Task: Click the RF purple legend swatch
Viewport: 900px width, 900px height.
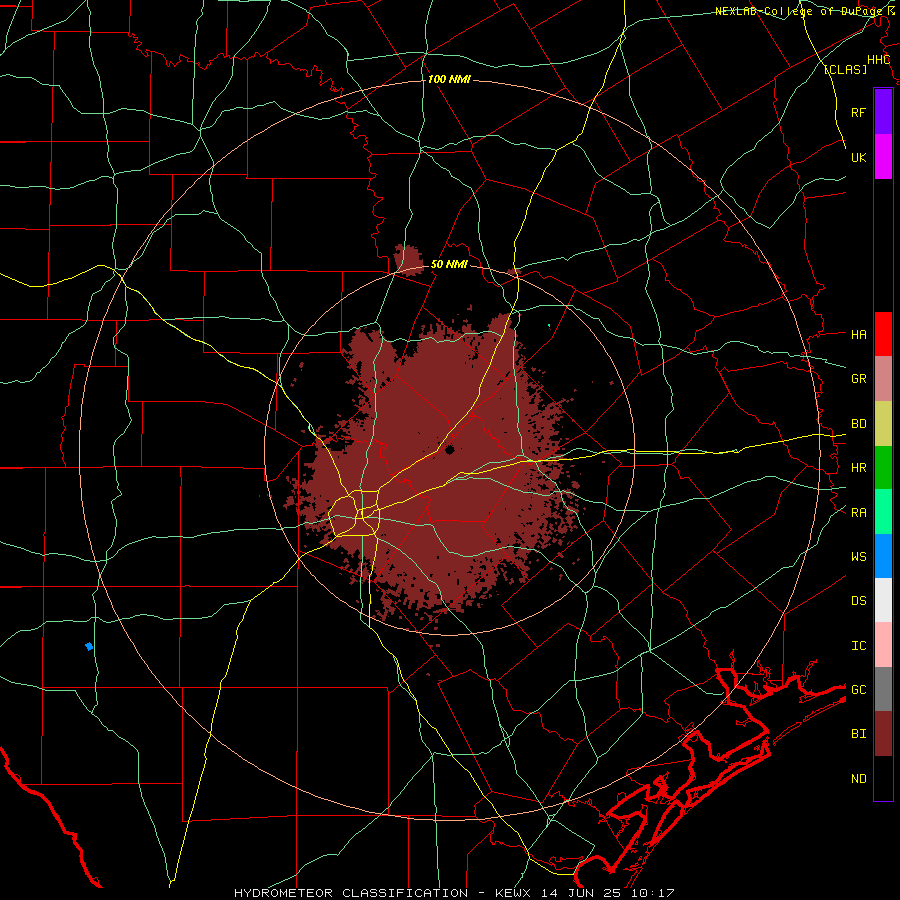Action: [883, 112]
